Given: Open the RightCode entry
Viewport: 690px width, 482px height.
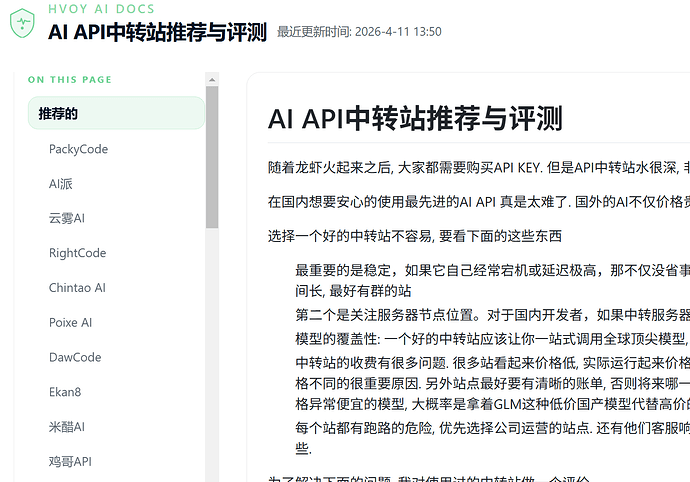Looking at the screenshot, I should tap(77, 253).
